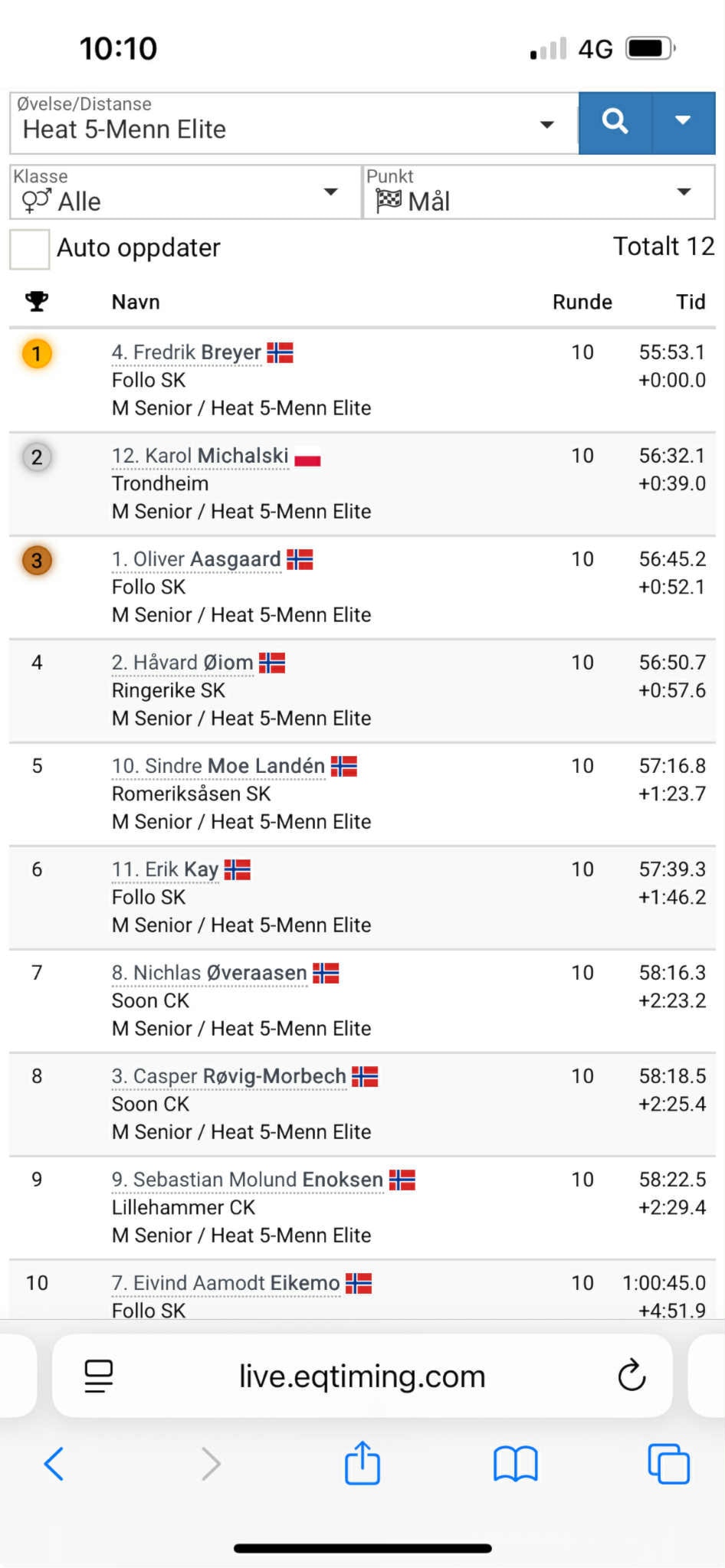Tap the live.eqtiming.com address bar
The image size is (725, 1568).
pyautogui.click(x=362, y=1377)
